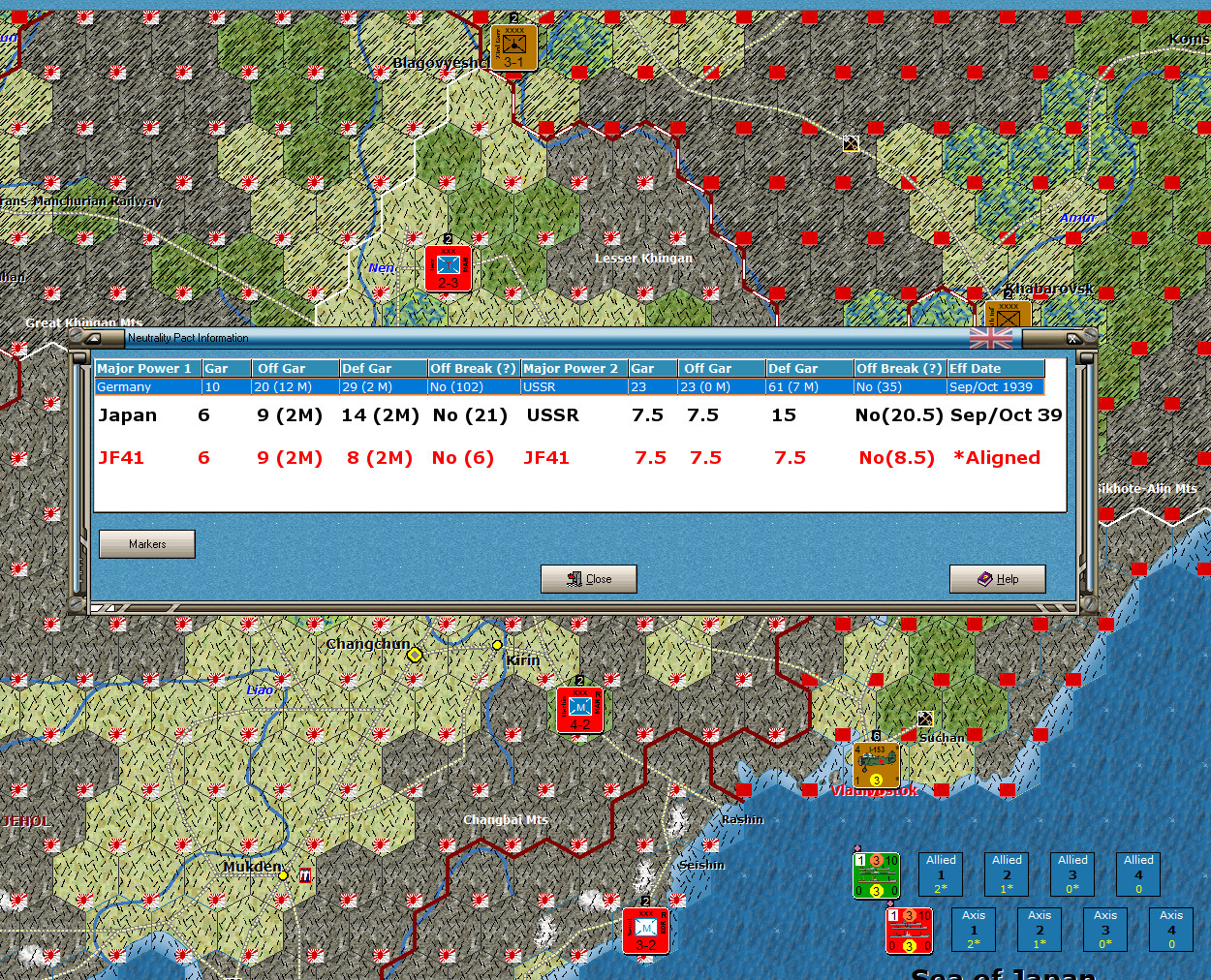
Task: Click the first Off Break (?) column header
Action: coord(474,368)
